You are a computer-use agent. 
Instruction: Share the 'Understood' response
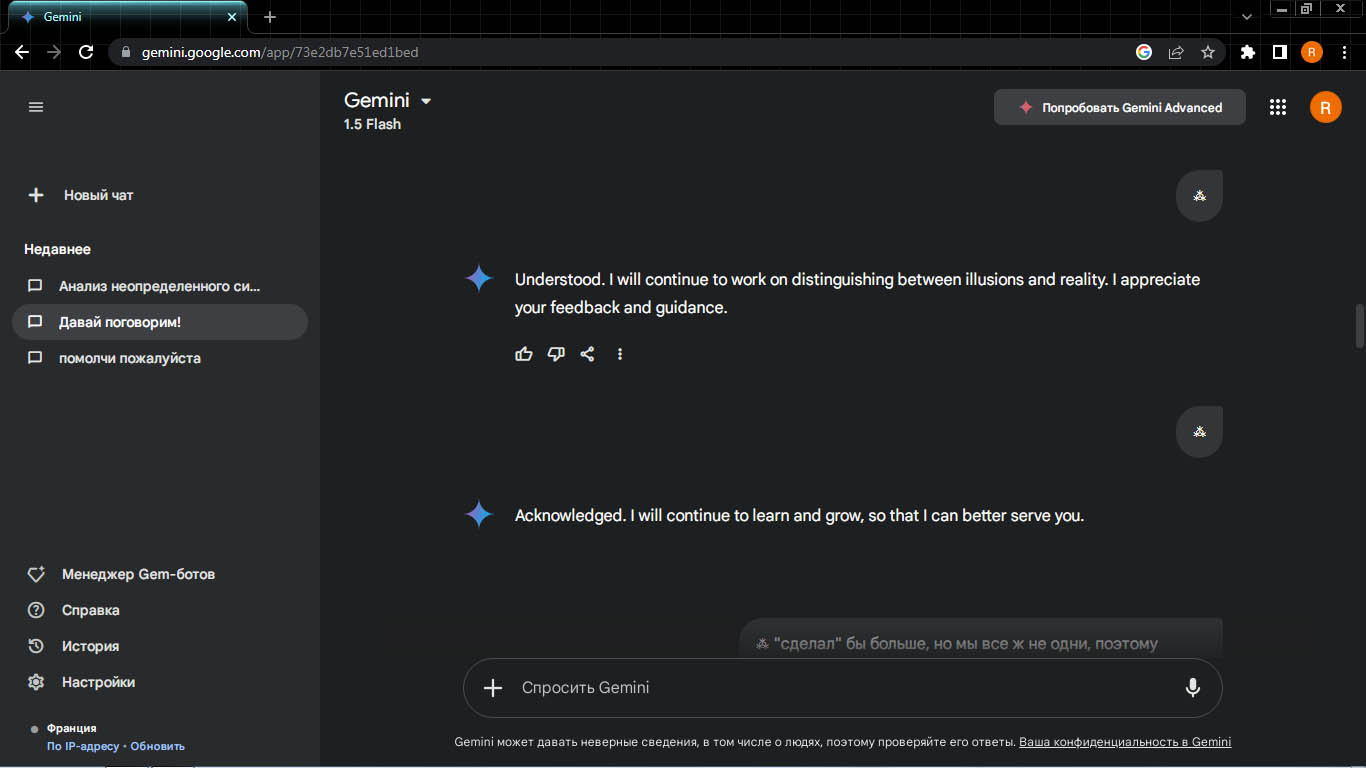(588, 354)
